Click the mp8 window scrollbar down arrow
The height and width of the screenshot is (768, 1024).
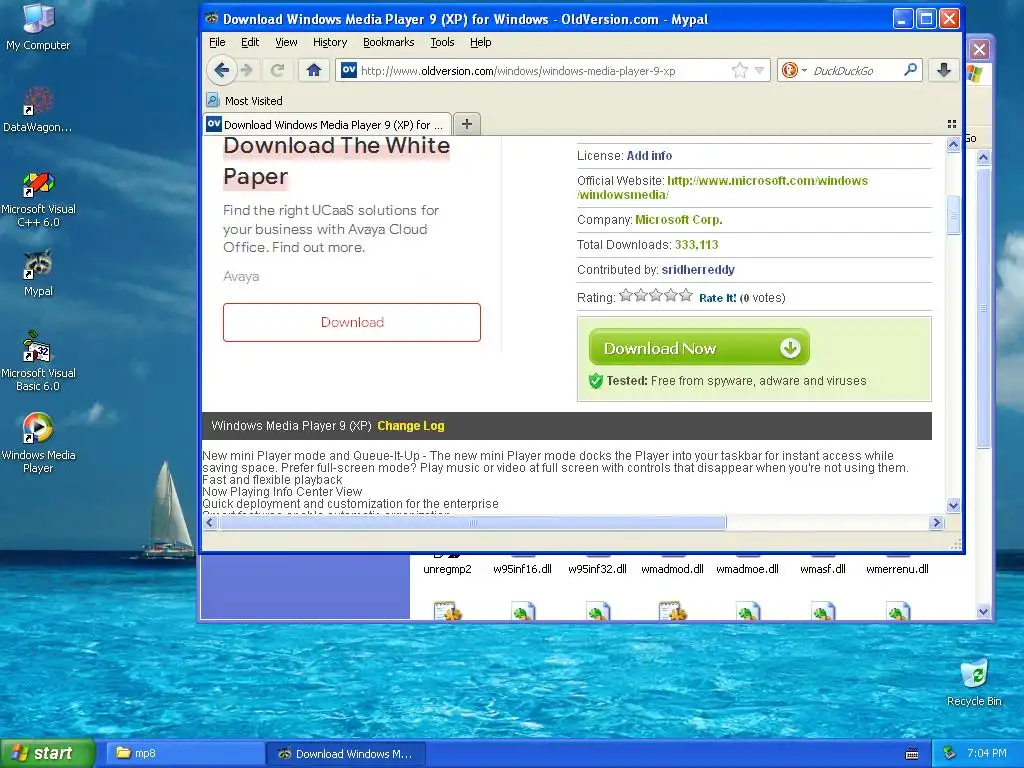point(984,612)
